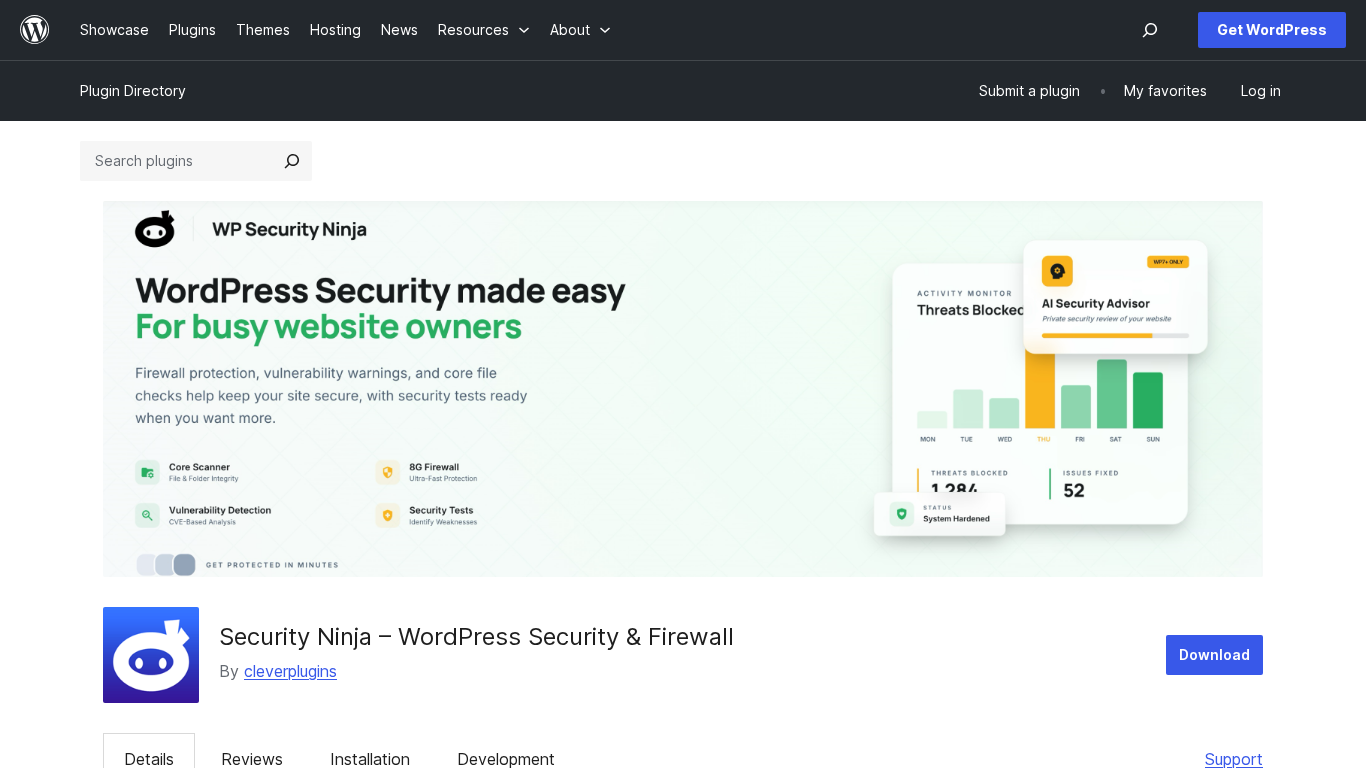Click the plugin title Security Ninja heading
This screenshot has width=1366, height=768.
click(x=476, y=637)
